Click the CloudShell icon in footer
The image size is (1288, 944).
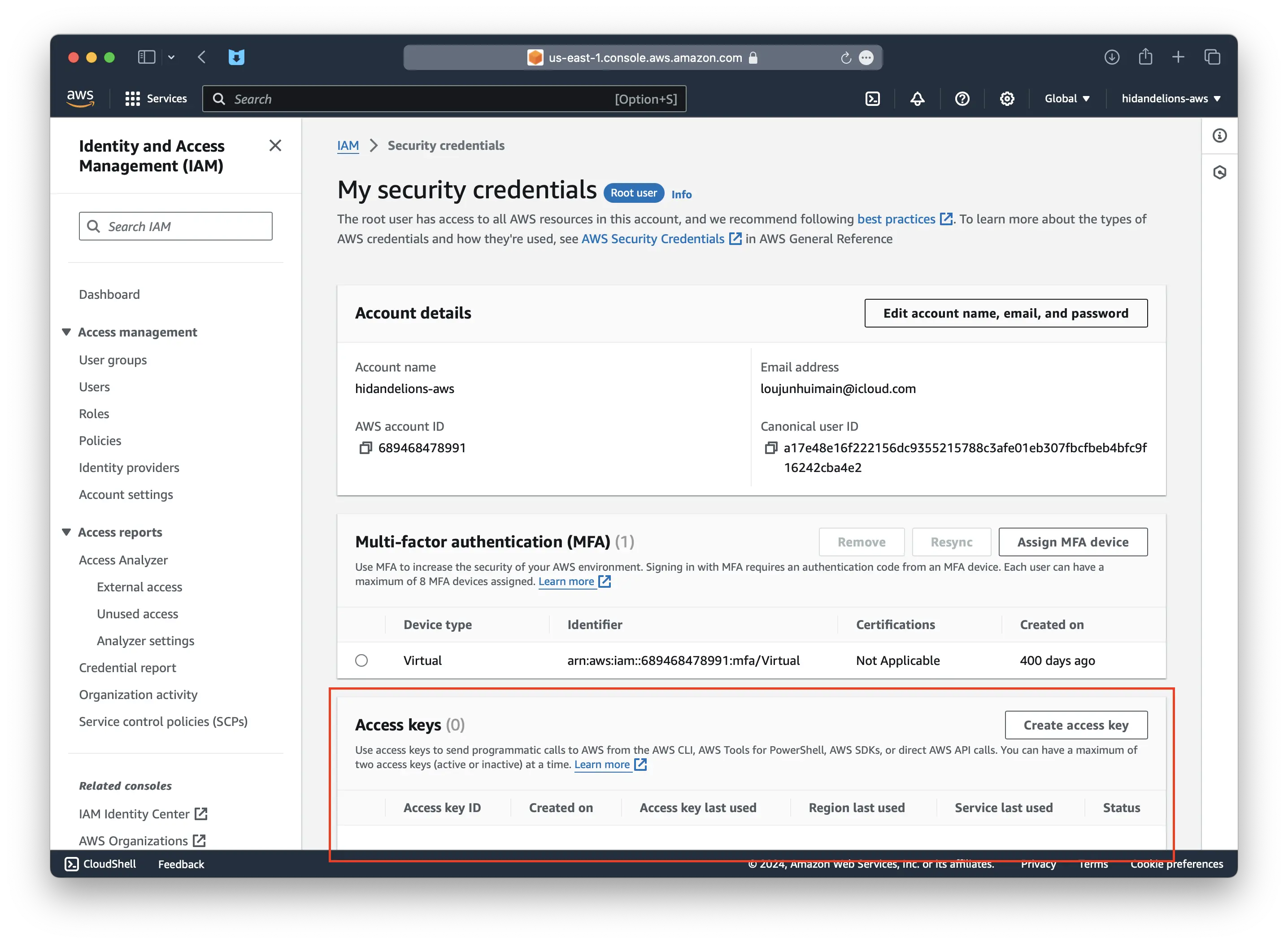71,863
